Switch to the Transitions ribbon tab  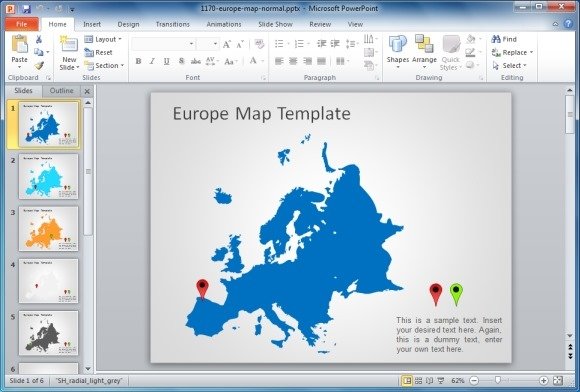tap(173, 24)
